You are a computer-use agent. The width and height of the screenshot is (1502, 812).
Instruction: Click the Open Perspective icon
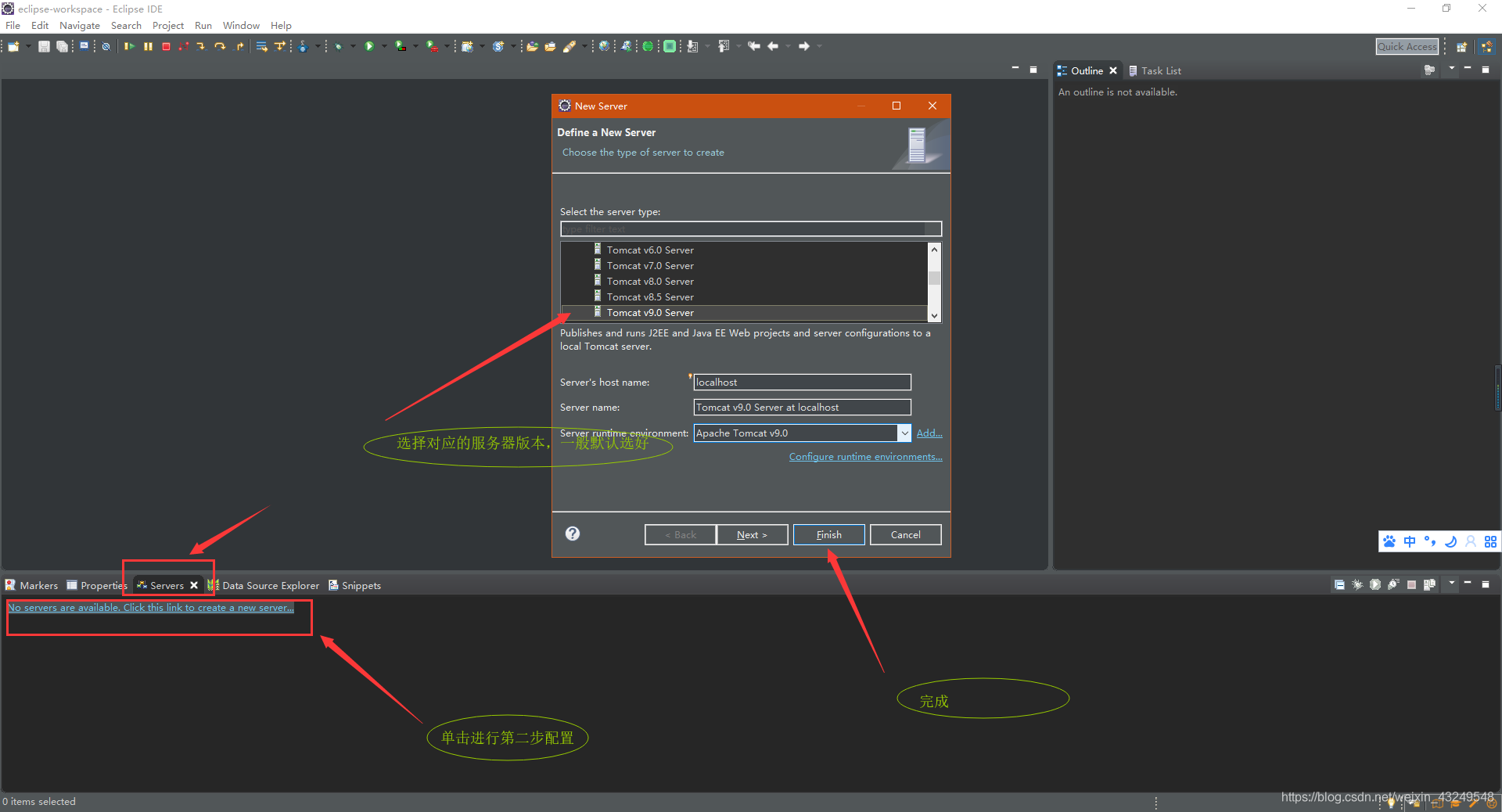pos(1461,46)
